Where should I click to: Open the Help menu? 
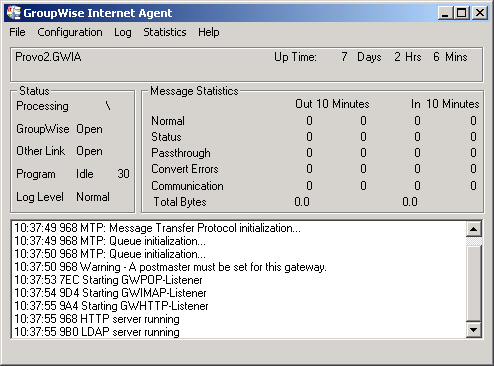[209, 32]
